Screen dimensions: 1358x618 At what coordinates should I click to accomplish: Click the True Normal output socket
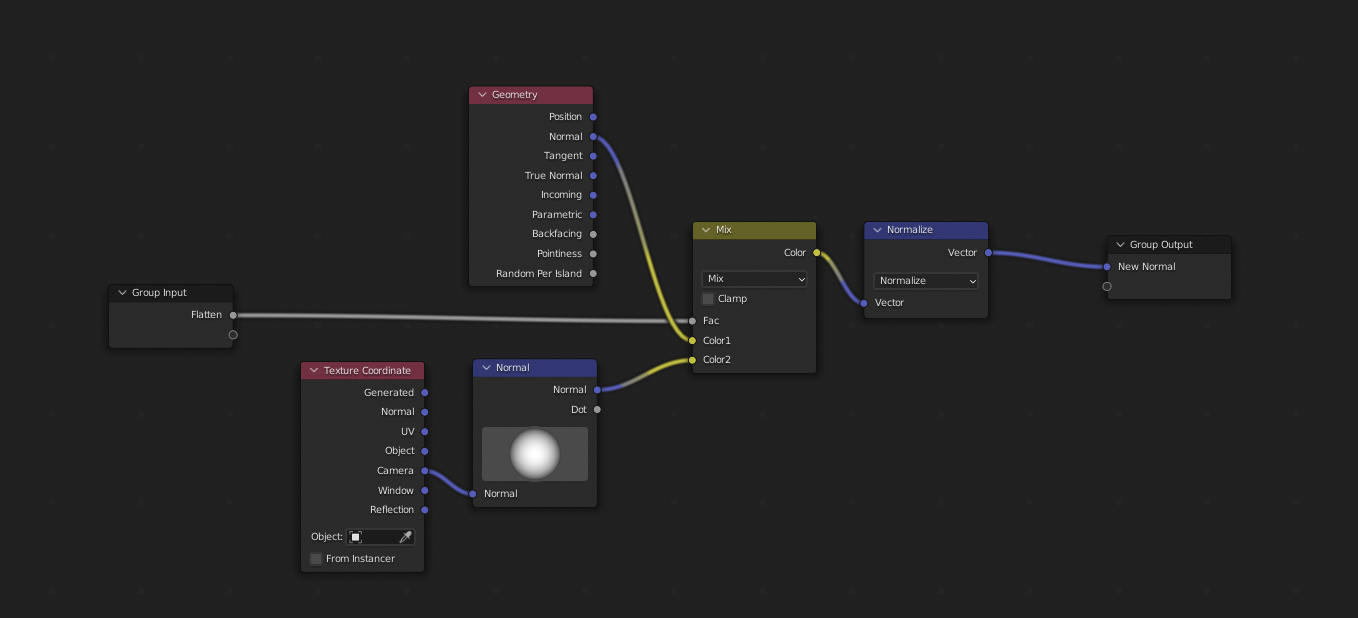click(x=593, y=176)
